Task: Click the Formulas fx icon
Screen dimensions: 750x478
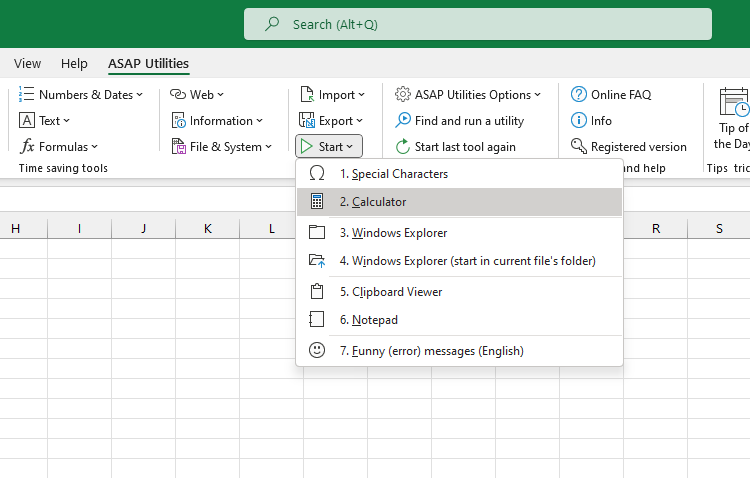Action: tap(27, 146)
